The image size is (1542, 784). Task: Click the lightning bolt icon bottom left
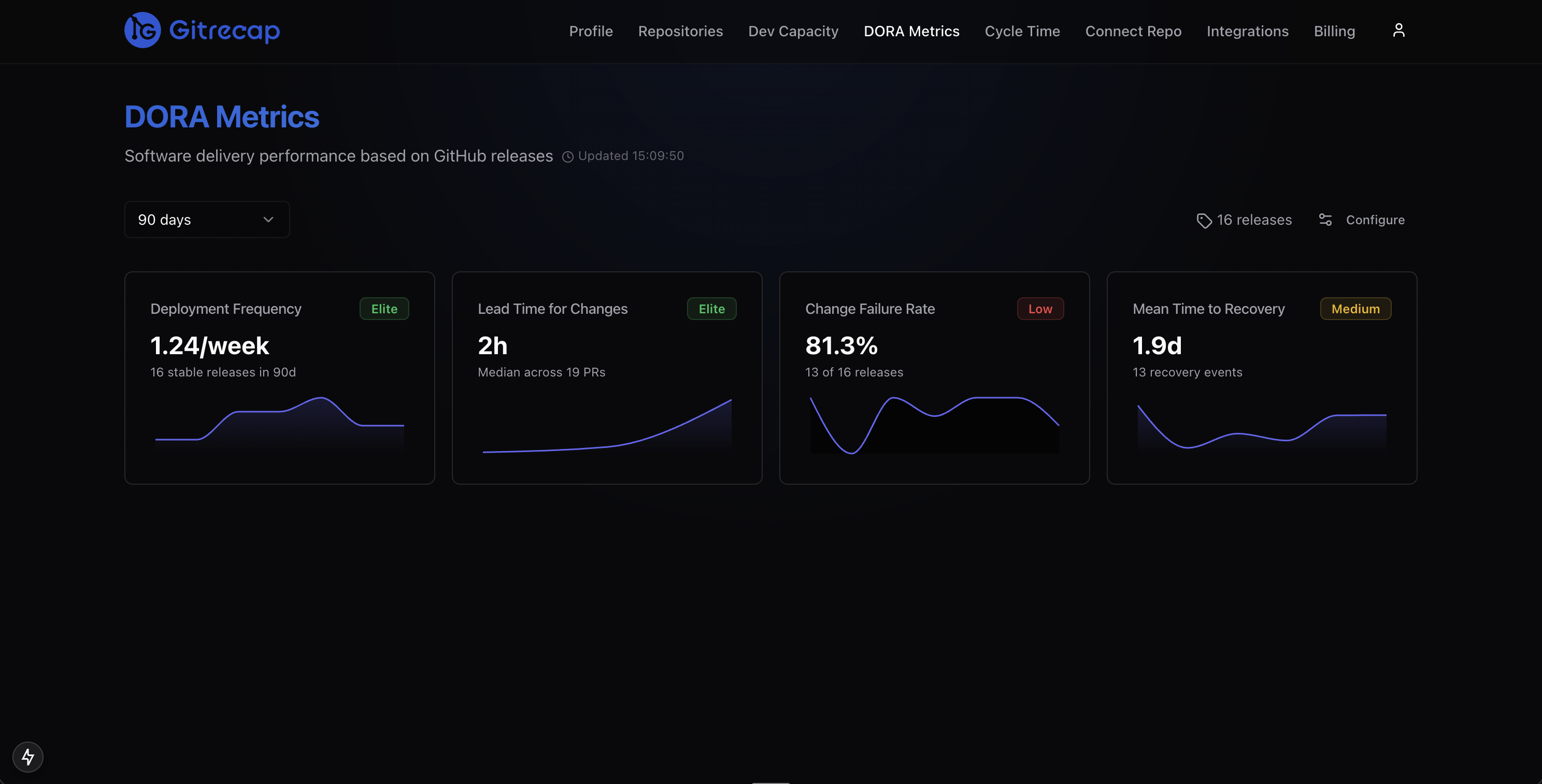tap(27, 757)
